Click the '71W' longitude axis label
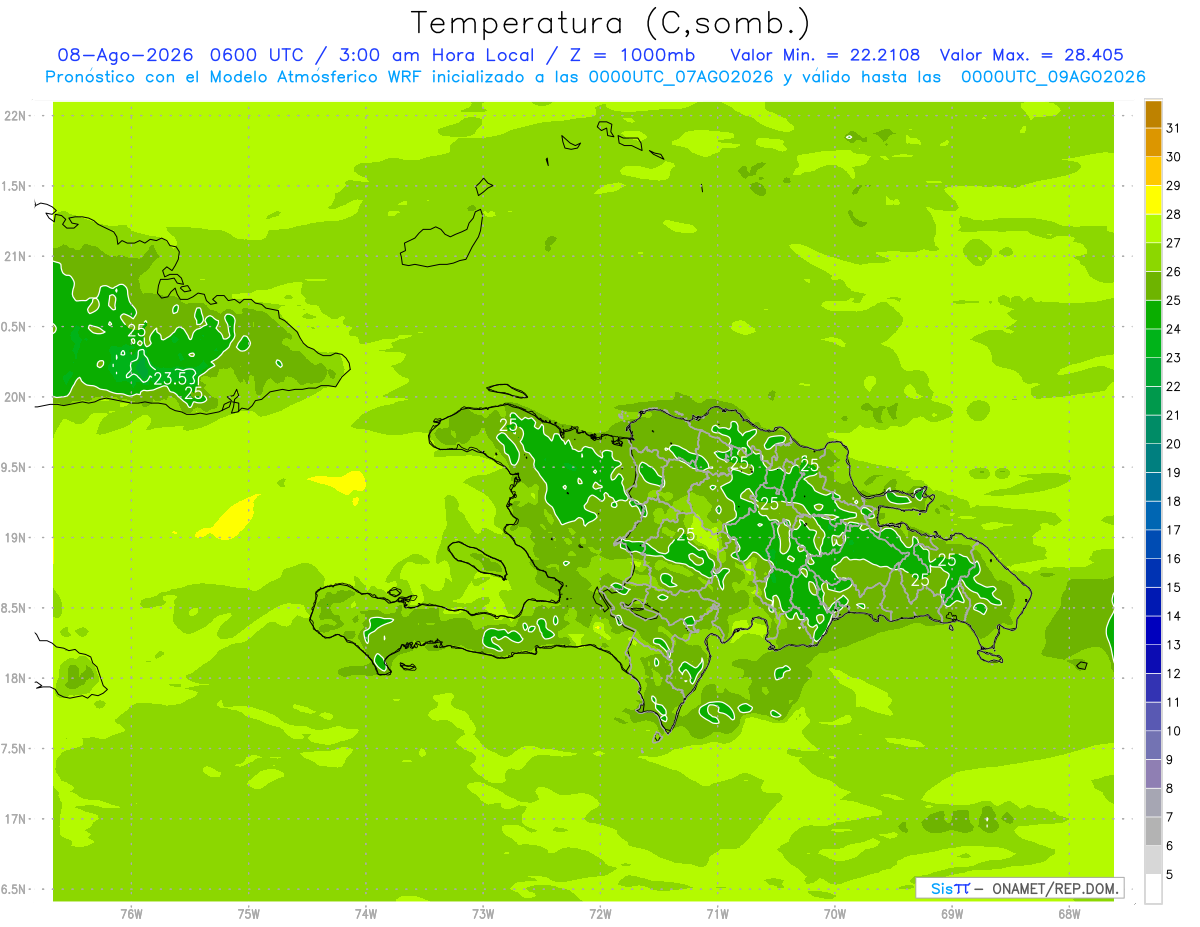 click(717, 914)
